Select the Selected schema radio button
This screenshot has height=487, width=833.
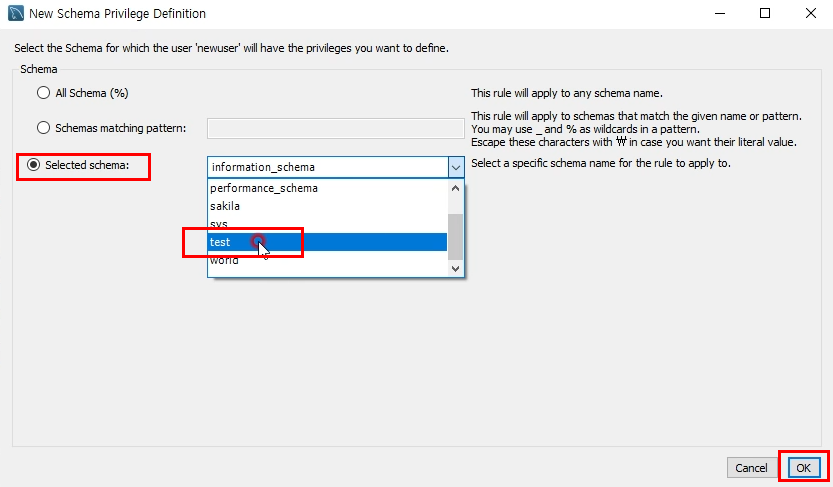(x=33, y=165)
